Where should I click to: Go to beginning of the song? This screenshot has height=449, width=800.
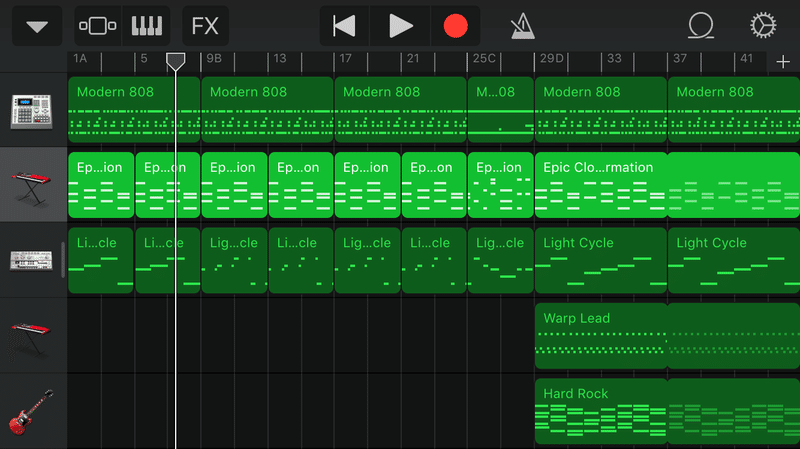coord(344,26)
